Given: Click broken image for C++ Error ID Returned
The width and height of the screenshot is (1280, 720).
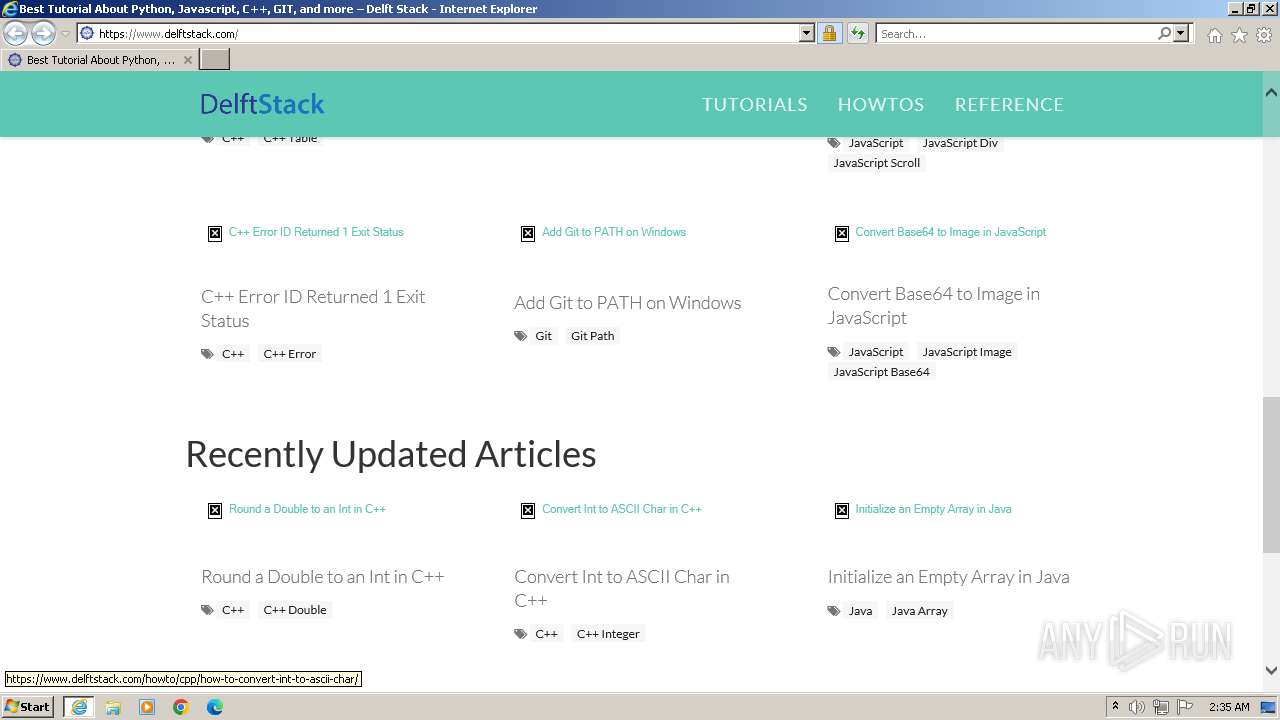Looking at the screenshot, I should pyautogui.click(x=215, y=233).
